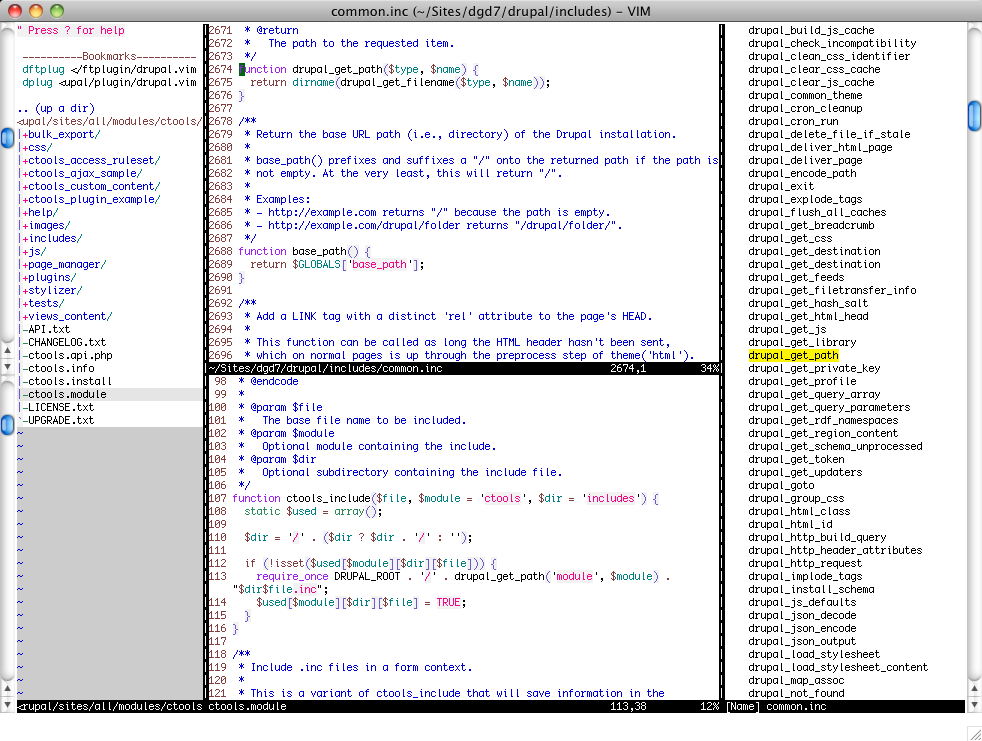Expand the bulk_export folder in the file tree
This screenshot has width=982, height=741.
[x=62, y=134]
